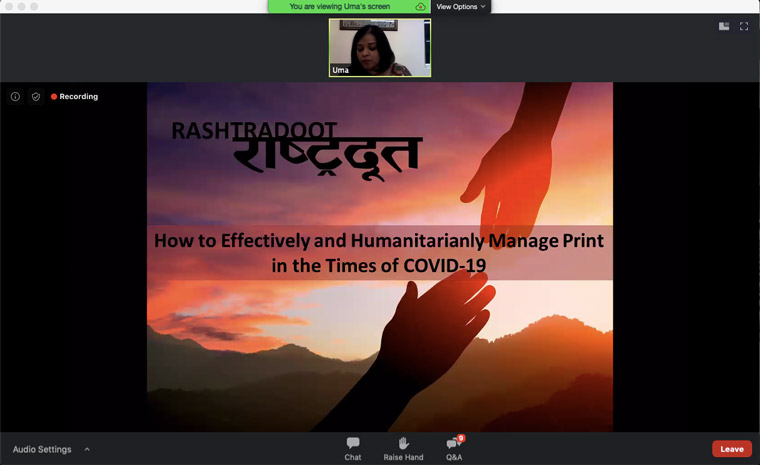Open the Q&A panel

[454, 449]
